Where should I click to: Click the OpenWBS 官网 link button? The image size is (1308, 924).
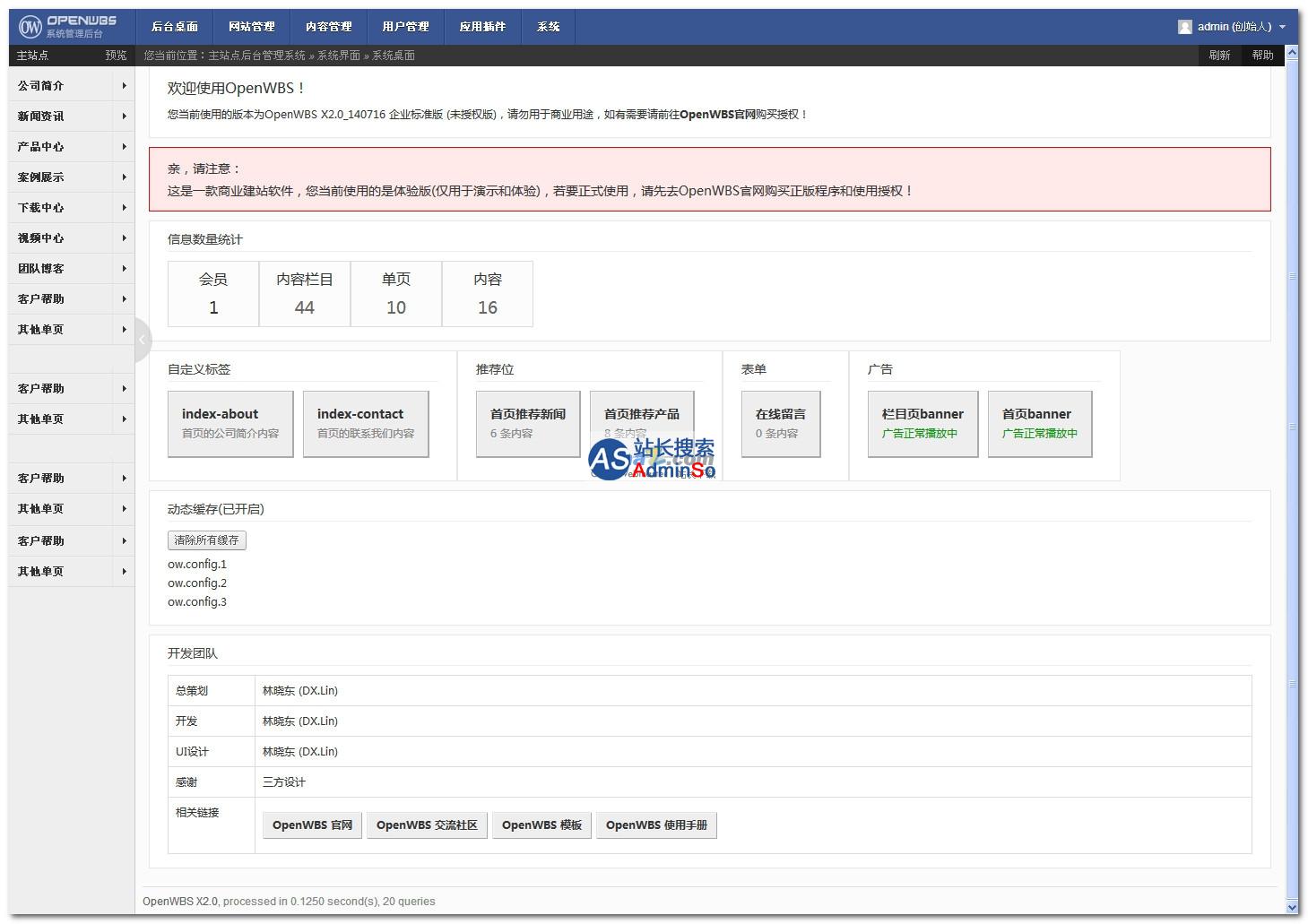312,825
